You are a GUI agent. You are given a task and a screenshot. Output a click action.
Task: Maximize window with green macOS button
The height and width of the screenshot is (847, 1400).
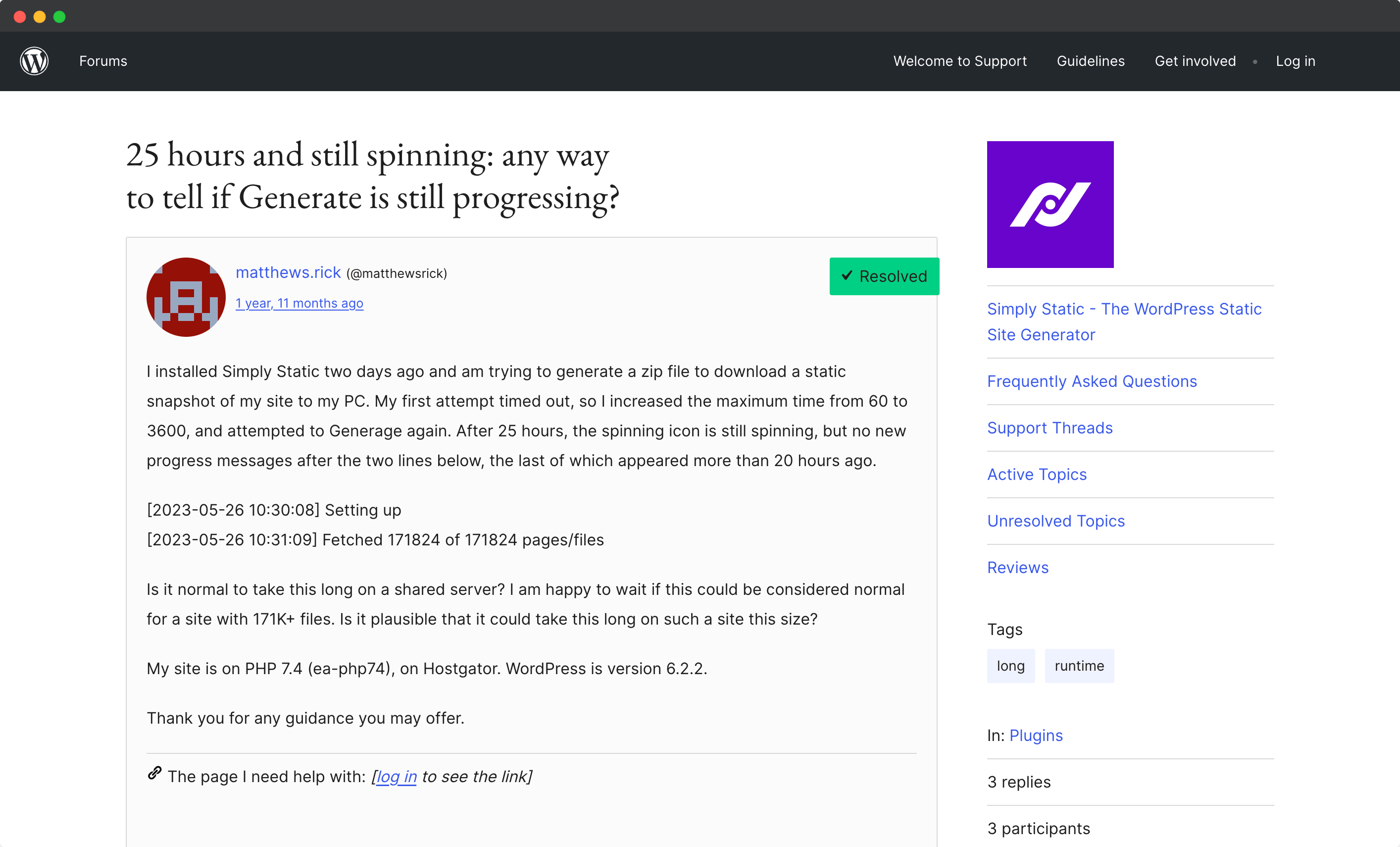click(60, 16)
